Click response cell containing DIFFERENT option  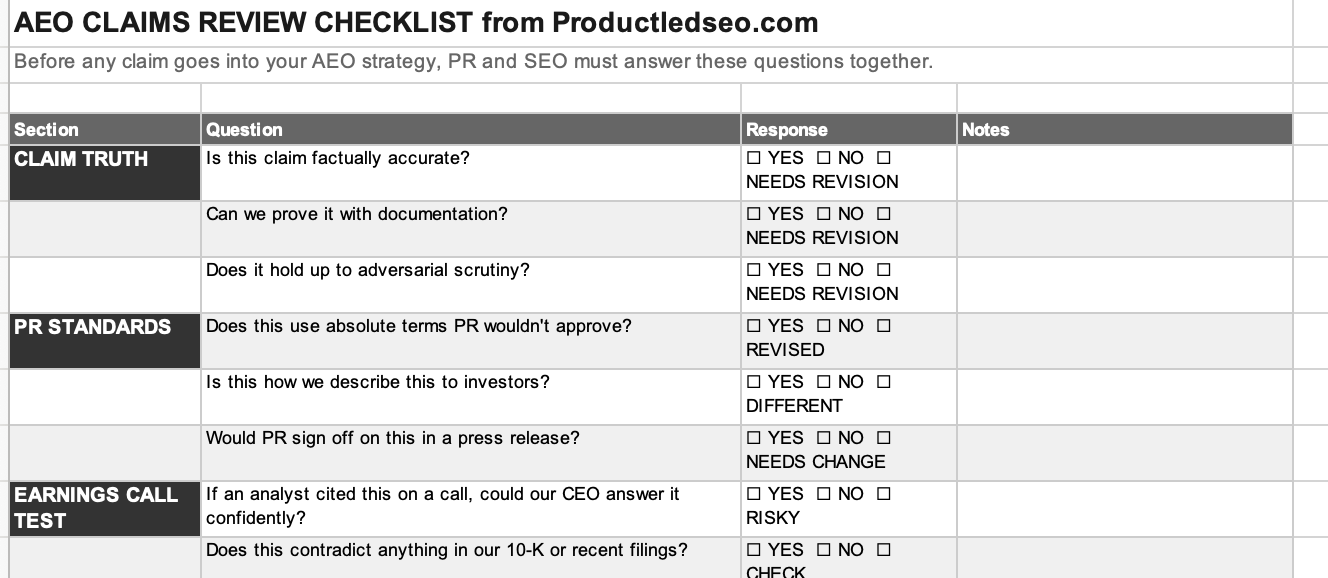coord(849,396)
